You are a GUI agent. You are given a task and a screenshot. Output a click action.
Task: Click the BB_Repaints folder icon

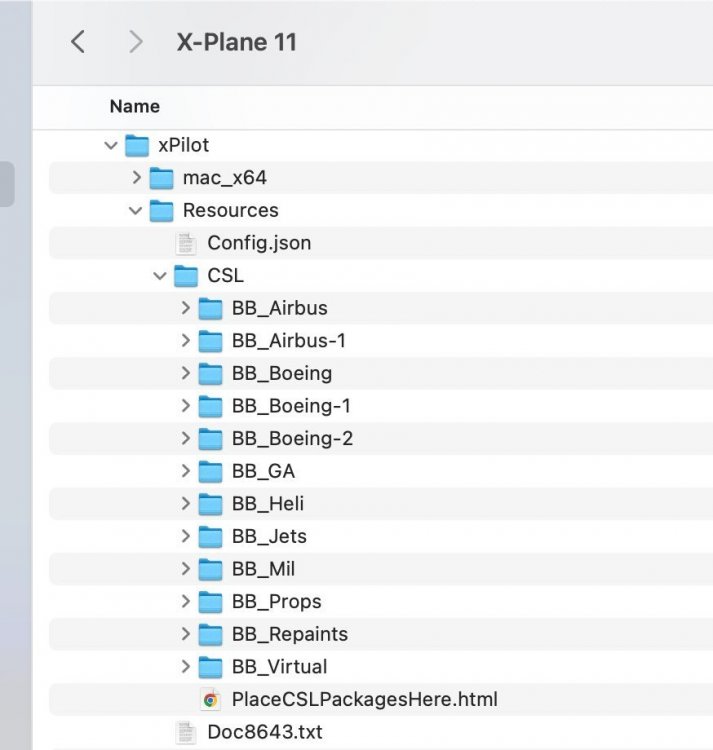(x=210, y=634)
